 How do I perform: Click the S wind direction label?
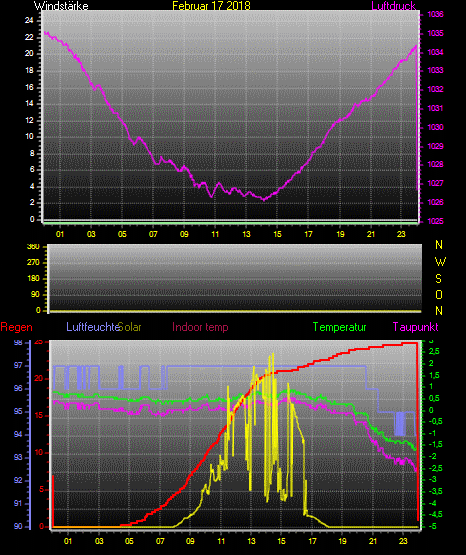tap(439, 279)
